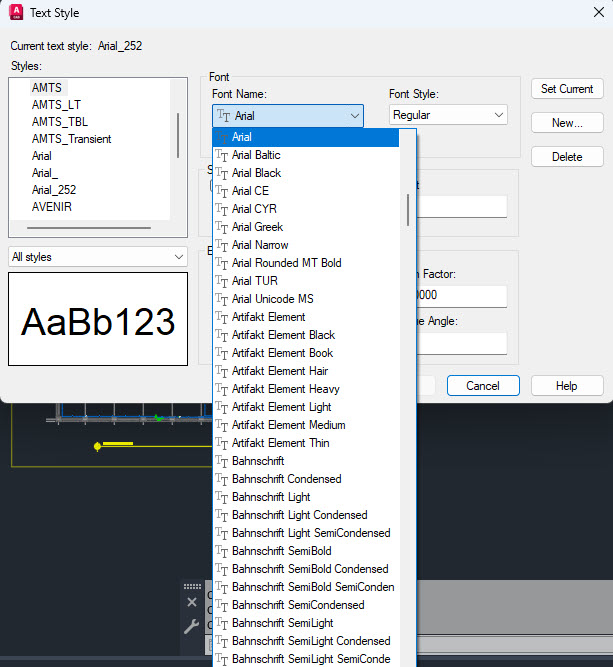This screenshot has width=613, height=667.
Task: Close the Text Style dialog
Action: pos(599,12)
